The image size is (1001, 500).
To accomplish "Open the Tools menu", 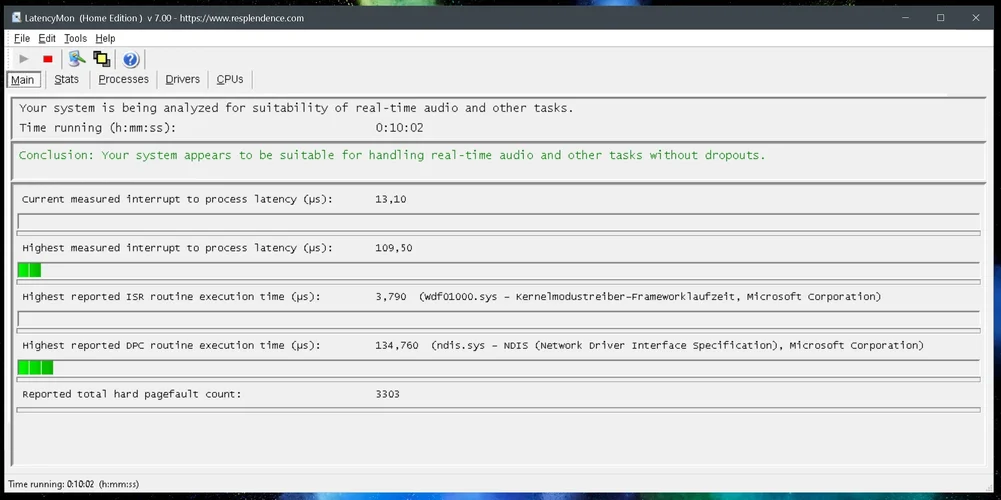I will point(75,38).
